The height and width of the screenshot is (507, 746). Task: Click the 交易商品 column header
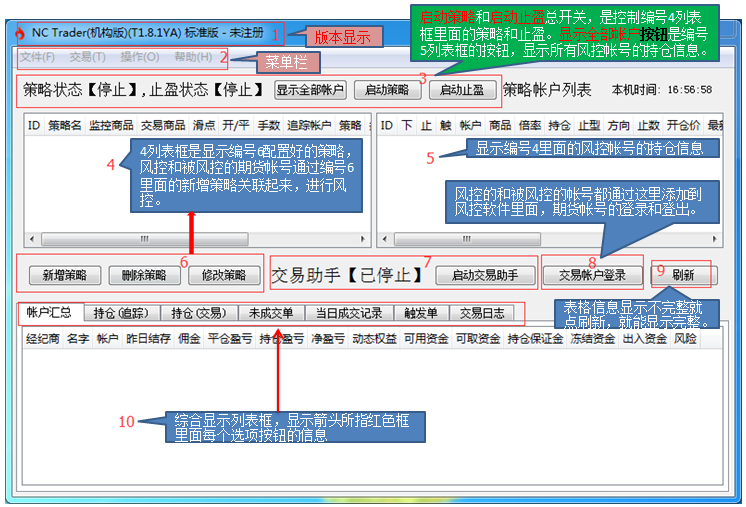coord(163,126)
